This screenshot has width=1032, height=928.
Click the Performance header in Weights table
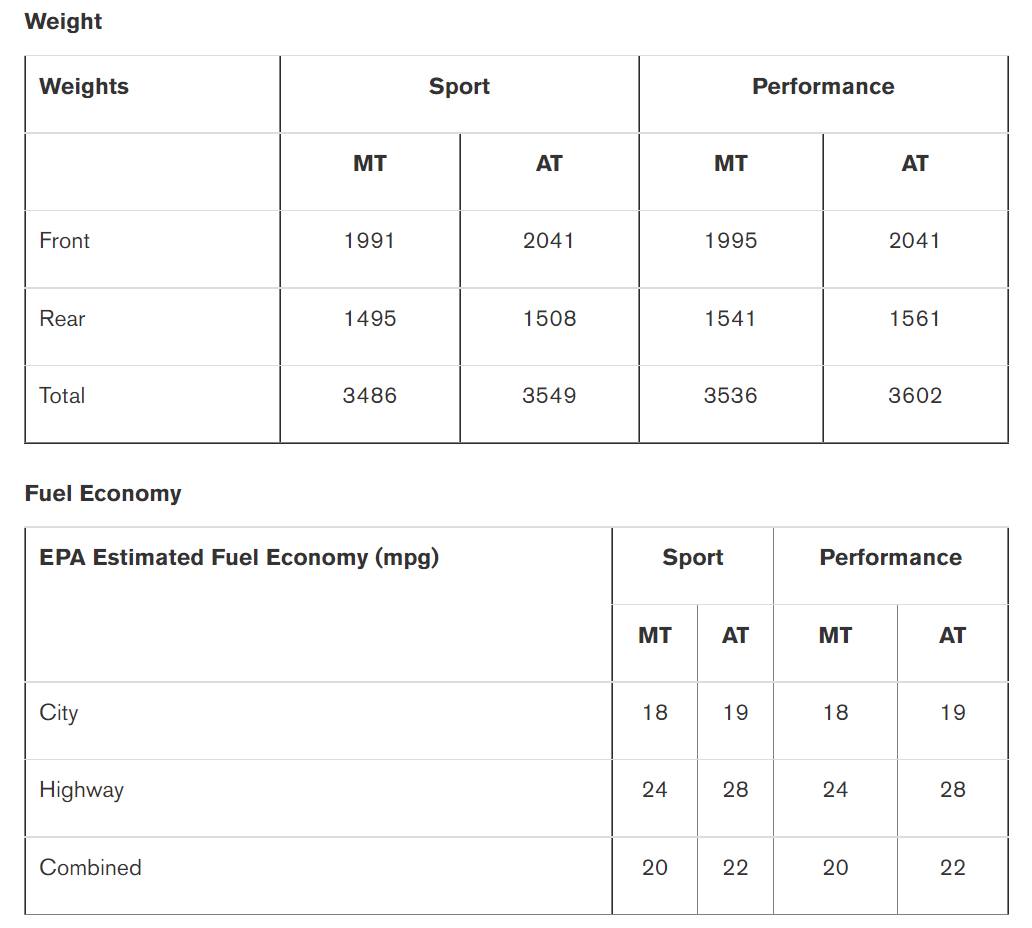[x=823, y=86]
